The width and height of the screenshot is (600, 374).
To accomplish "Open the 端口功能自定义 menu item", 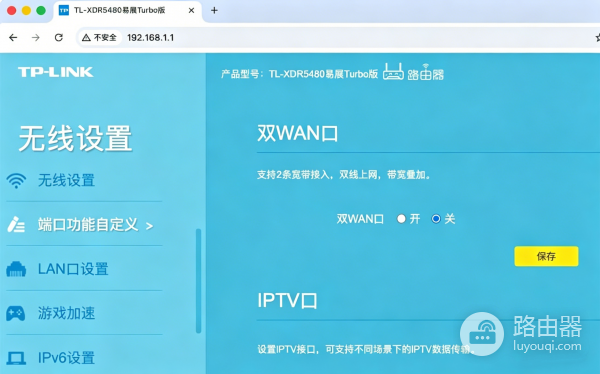I will click(88, 225).
